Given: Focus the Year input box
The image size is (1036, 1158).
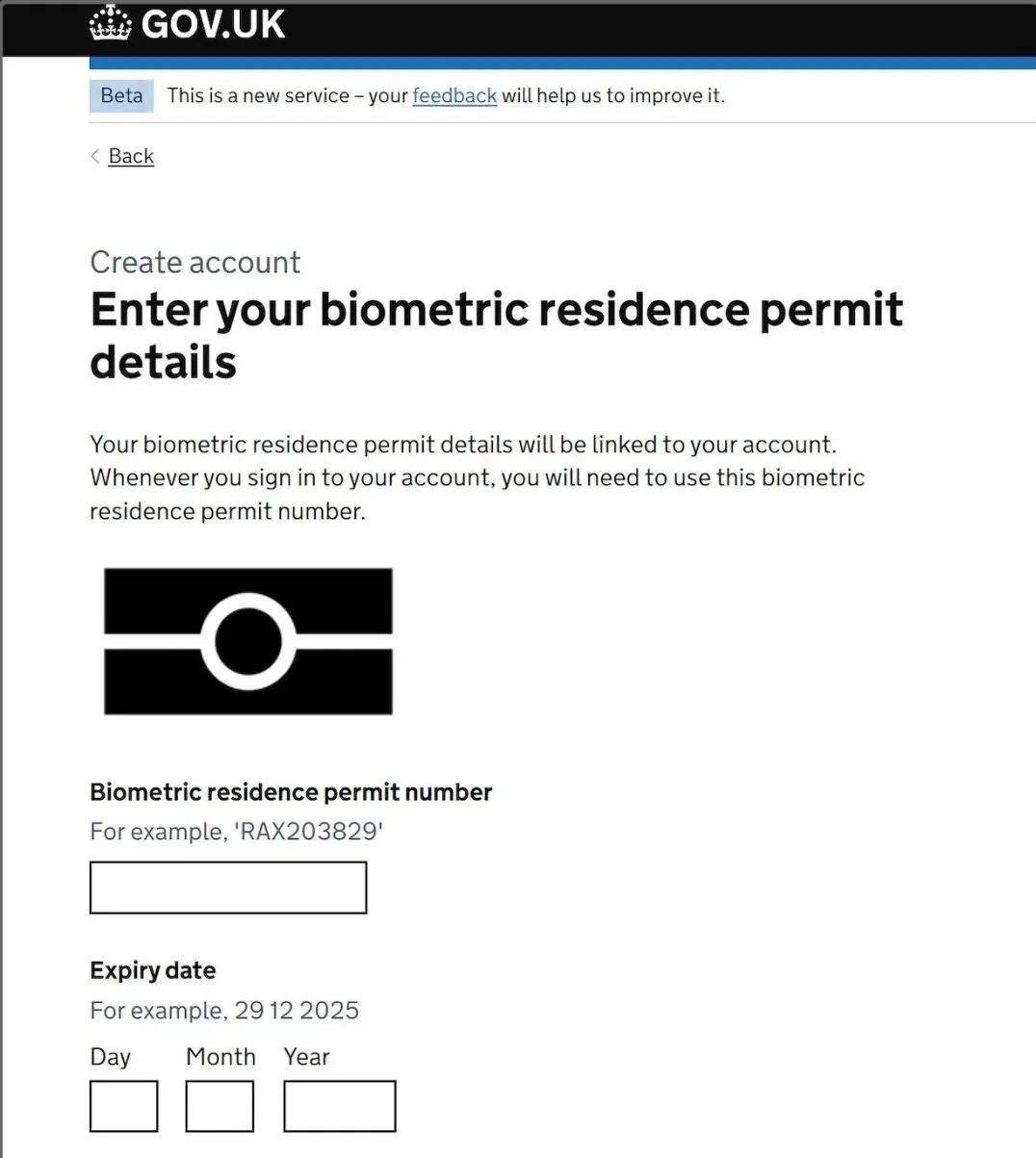Looking at the screenshot, I should tap(340, 1106).
